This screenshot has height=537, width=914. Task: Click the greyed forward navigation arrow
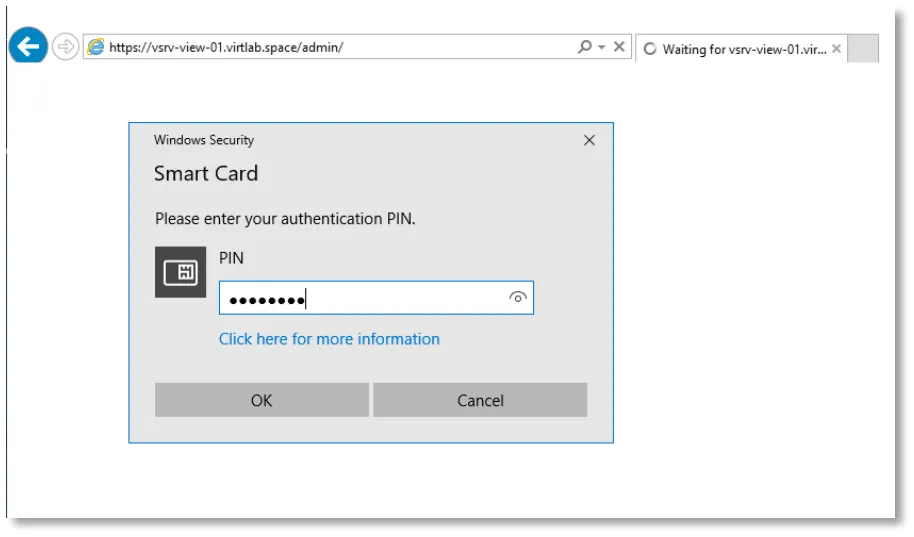(x=65, y=46)
